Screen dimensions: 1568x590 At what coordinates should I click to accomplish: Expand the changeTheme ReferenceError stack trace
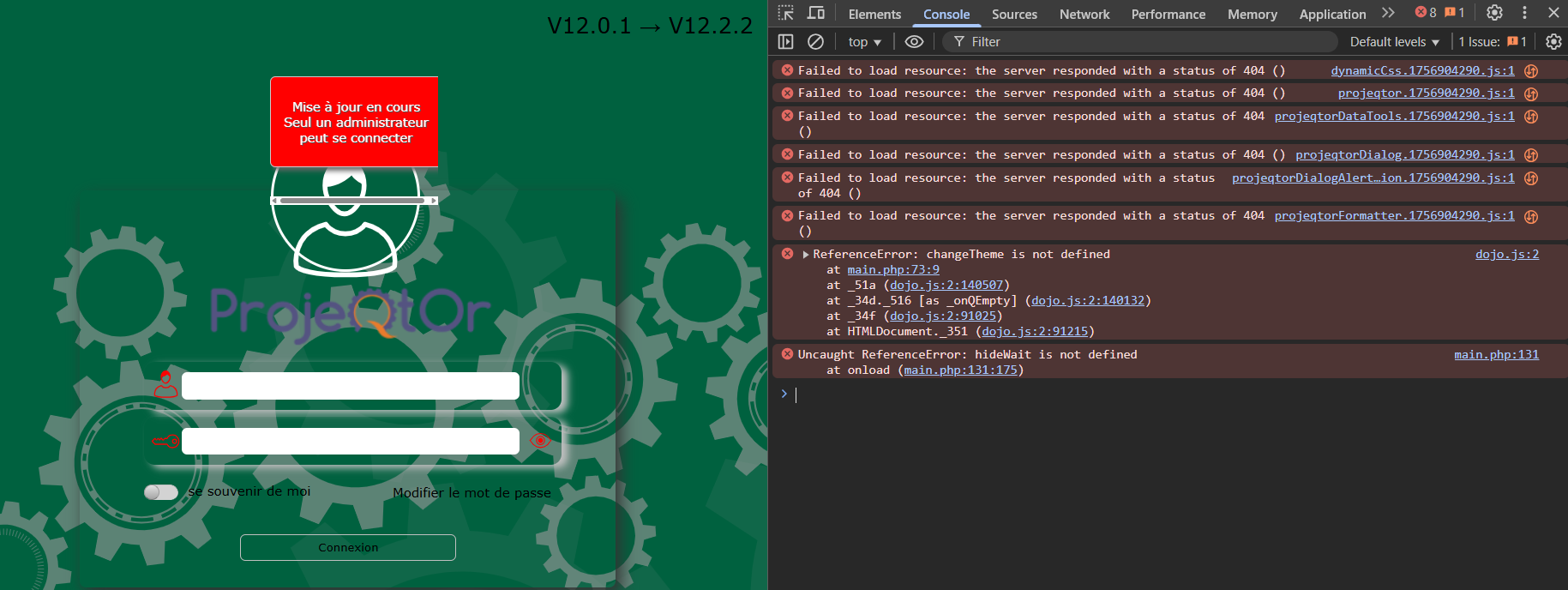[806, 255]
